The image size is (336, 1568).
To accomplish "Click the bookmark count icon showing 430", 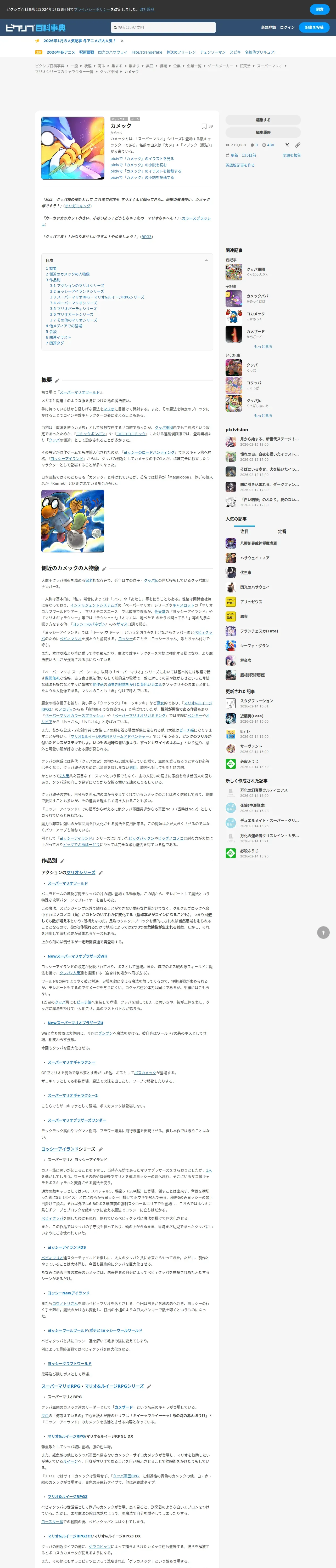I will tap(264, 145).
